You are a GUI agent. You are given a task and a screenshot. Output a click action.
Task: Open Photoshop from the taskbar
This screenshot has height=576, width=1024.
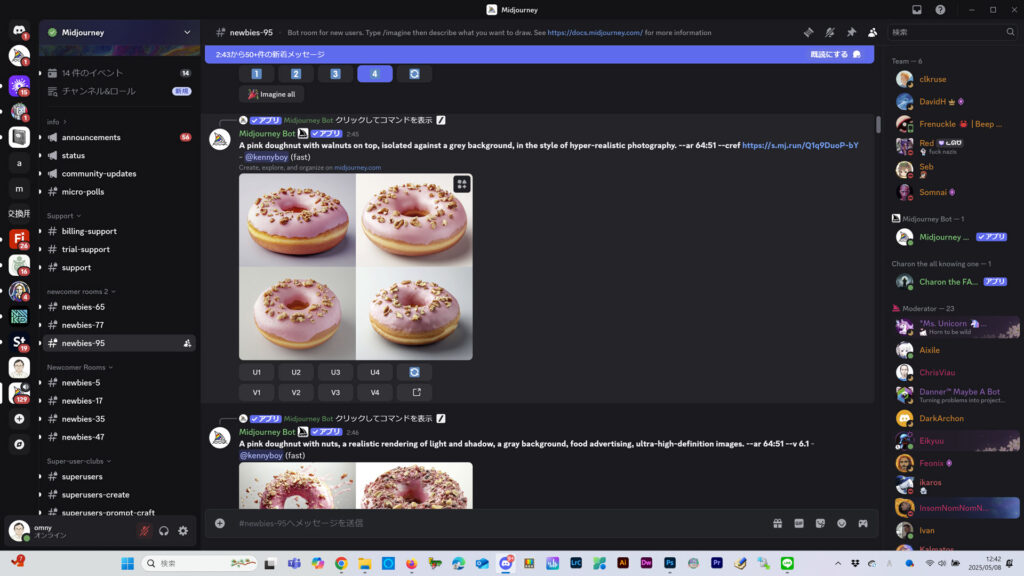click(670, 563)
